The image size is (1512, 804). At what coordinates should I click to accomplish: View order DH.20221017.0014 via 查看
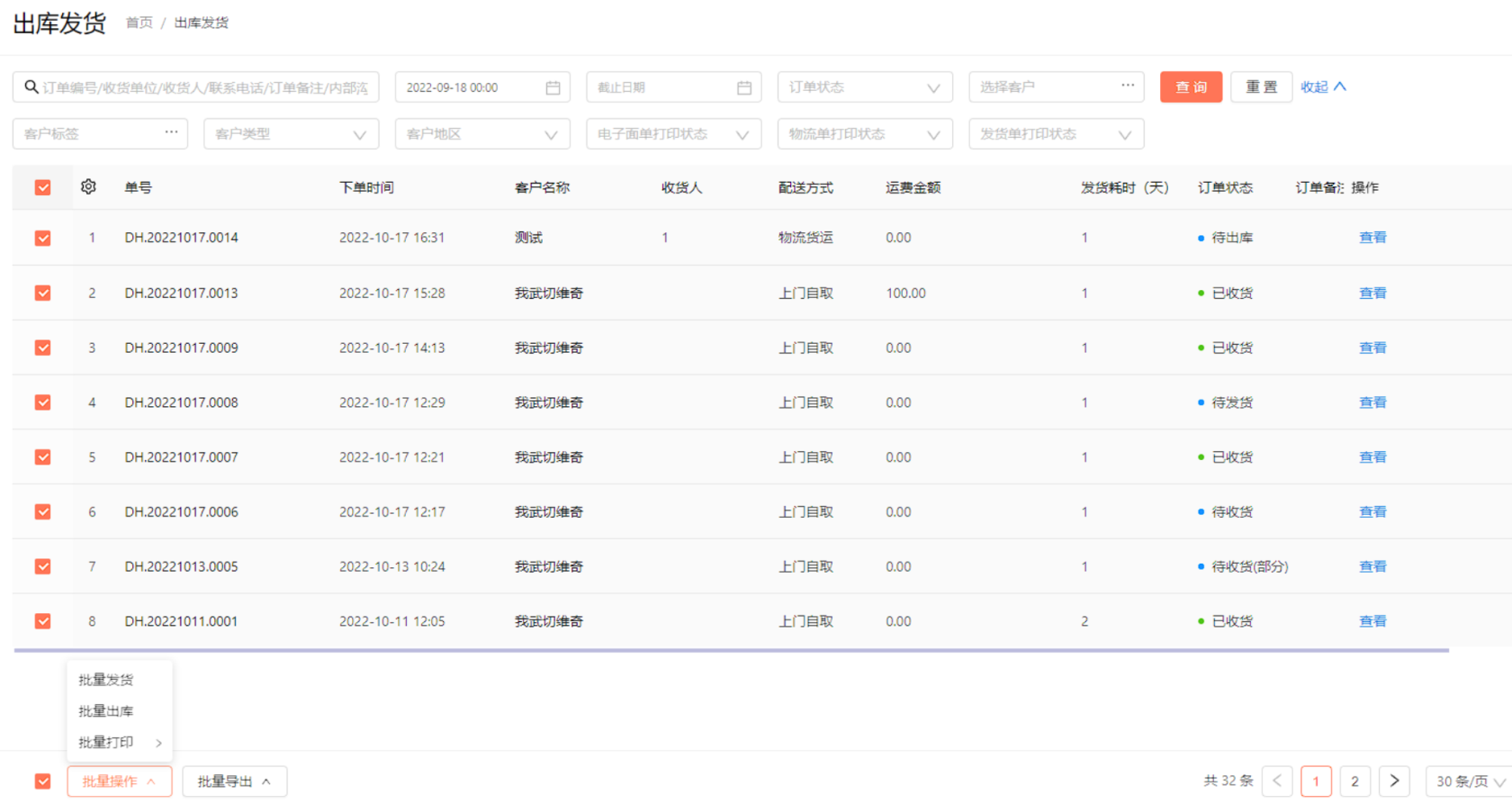click(x=1372, y=238)
